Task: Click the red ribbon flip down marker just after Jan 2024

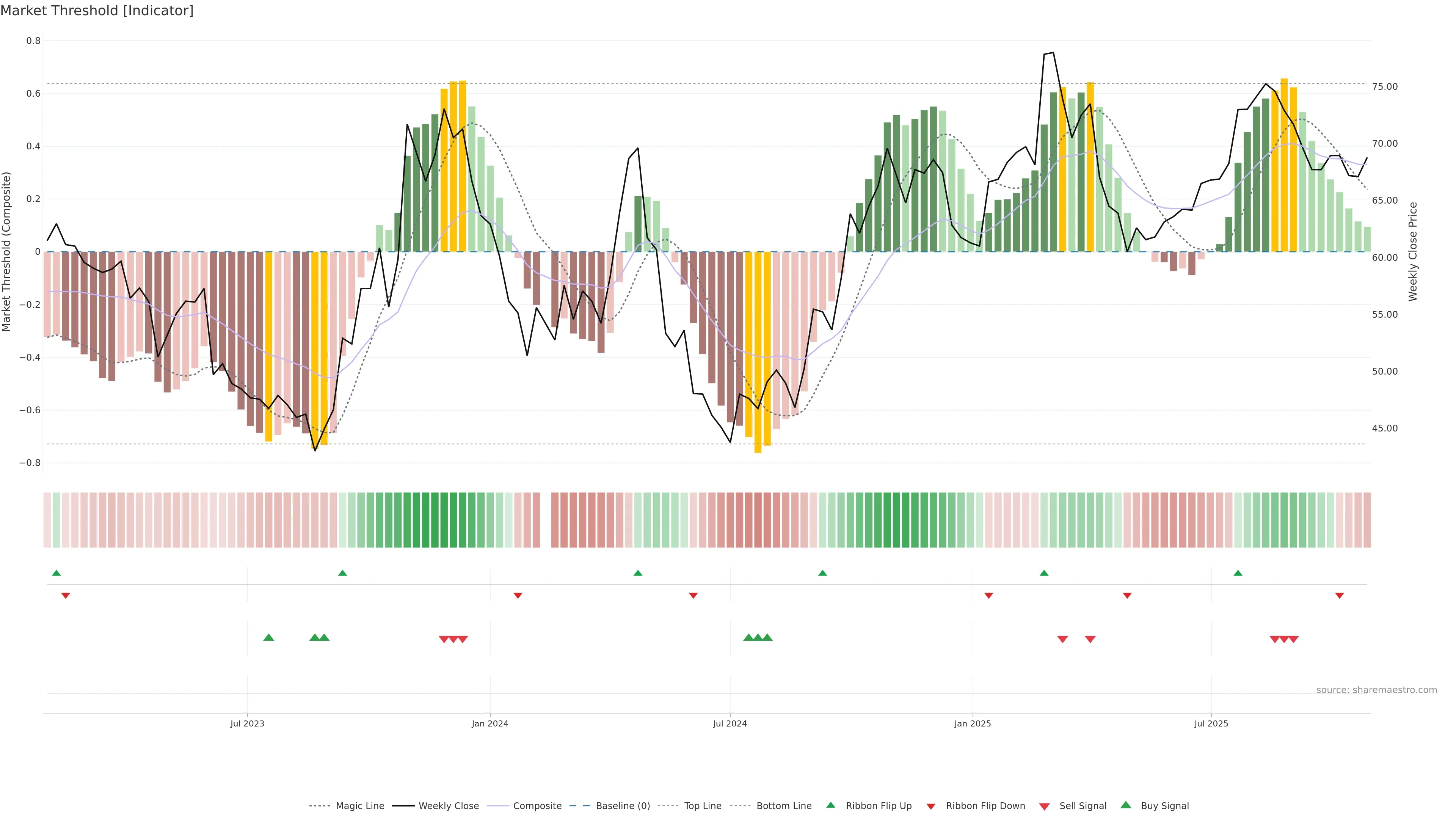Action: point(518,596)
